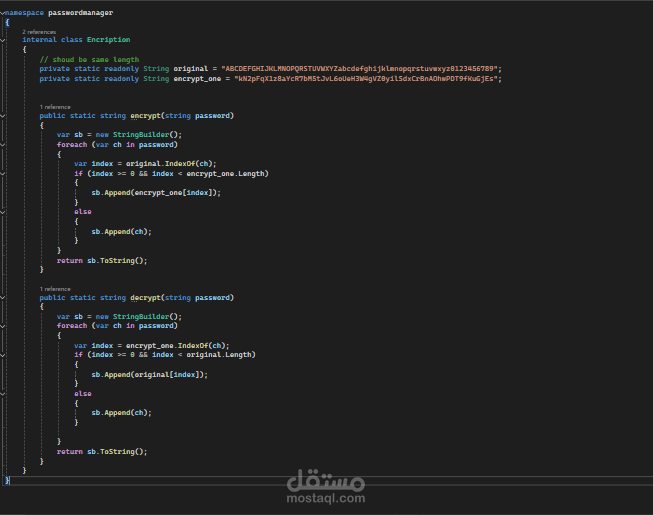Collapse the foreach loop inside encrypt
The image size is (653, 515).
2,145
